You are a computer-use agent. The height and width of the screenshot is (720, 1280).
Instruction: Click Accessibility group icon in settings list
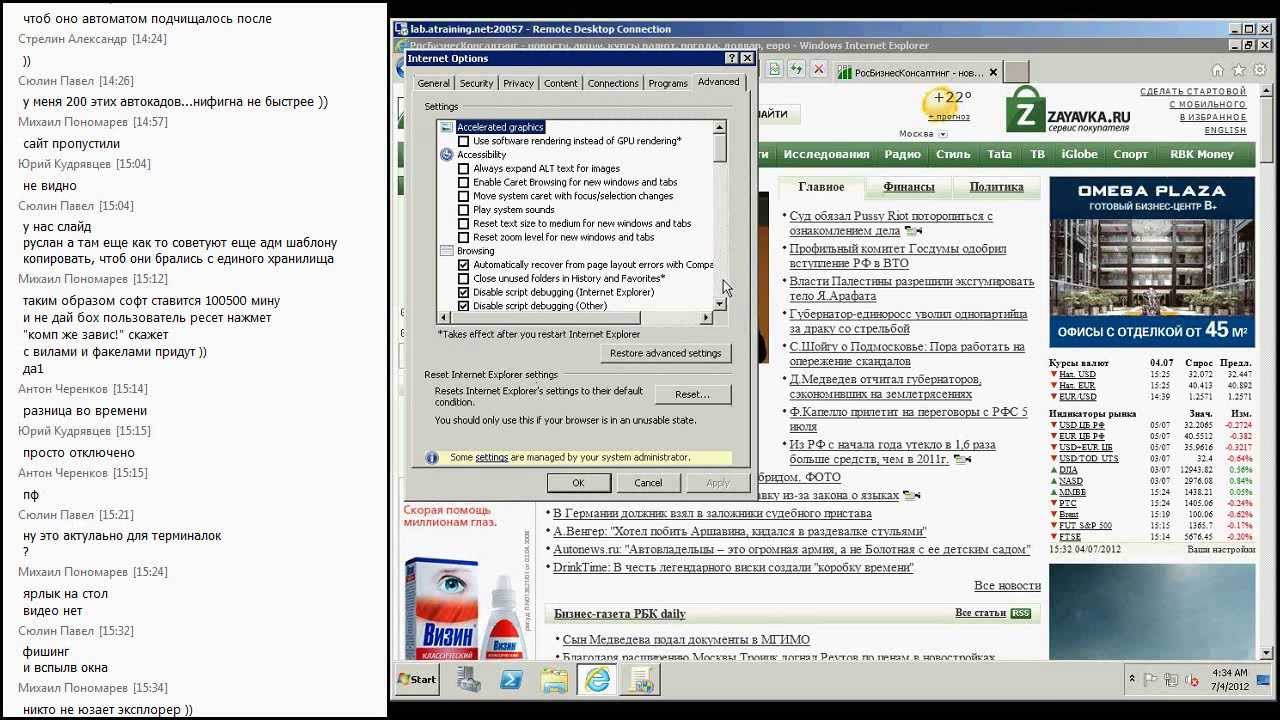(x=447, y=155)
